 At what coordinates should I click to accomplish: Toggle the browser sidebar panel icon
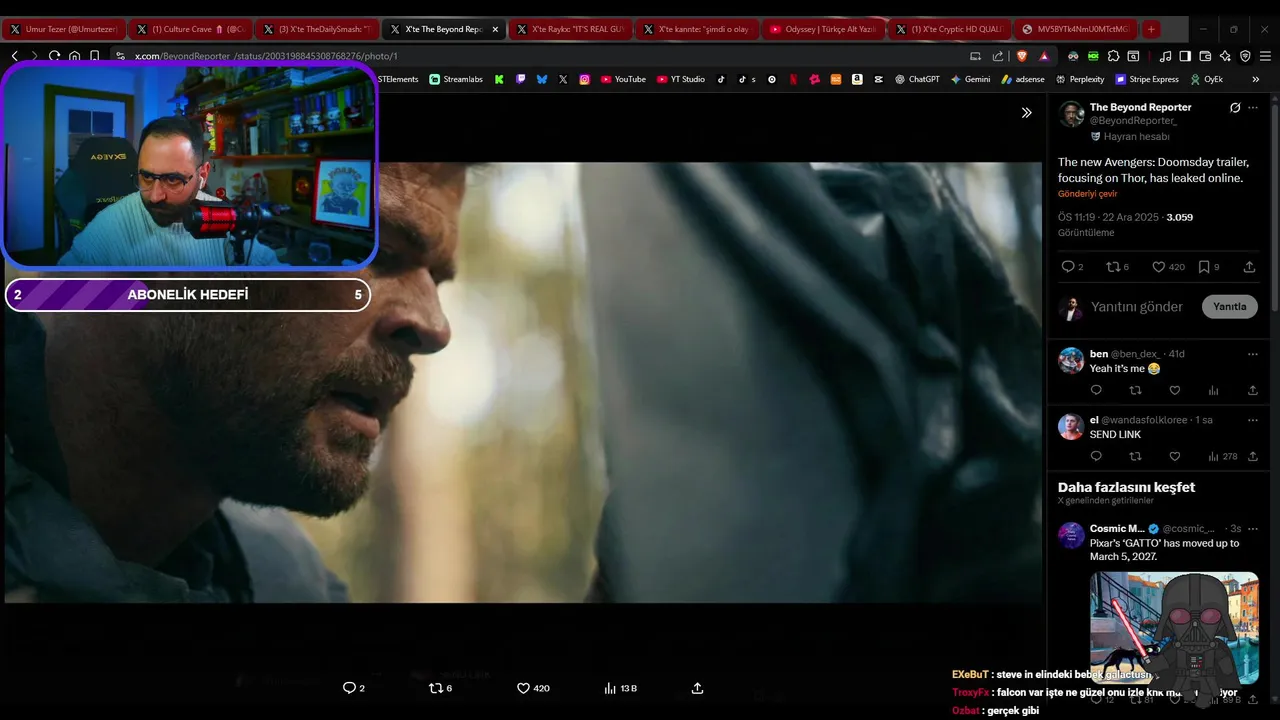click(x=1185, y=56)
